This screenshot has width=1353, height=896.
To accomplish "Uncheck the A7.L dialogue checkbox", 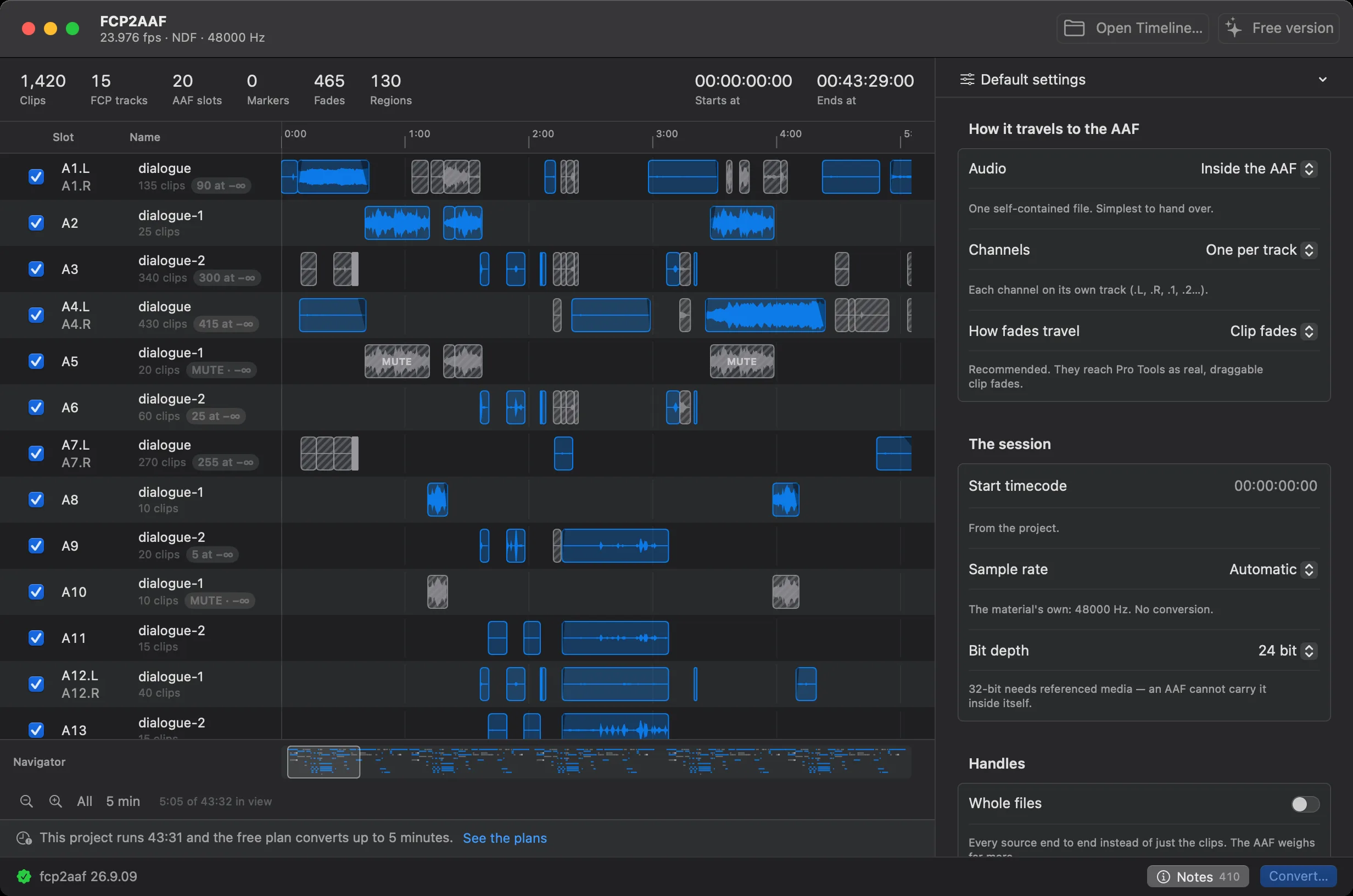I will [36, 453].
